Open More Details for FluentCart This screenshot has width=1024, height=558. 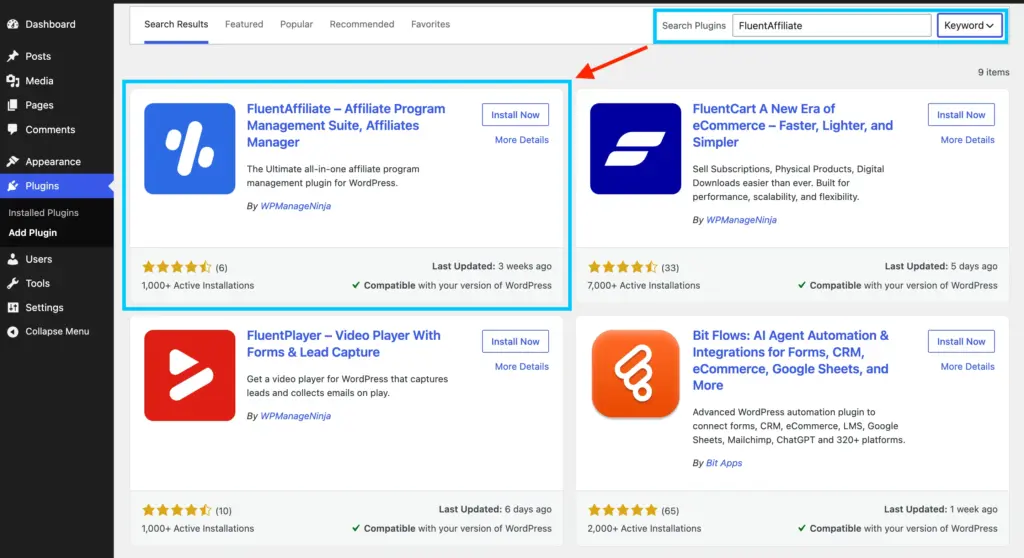pos(967,140)
